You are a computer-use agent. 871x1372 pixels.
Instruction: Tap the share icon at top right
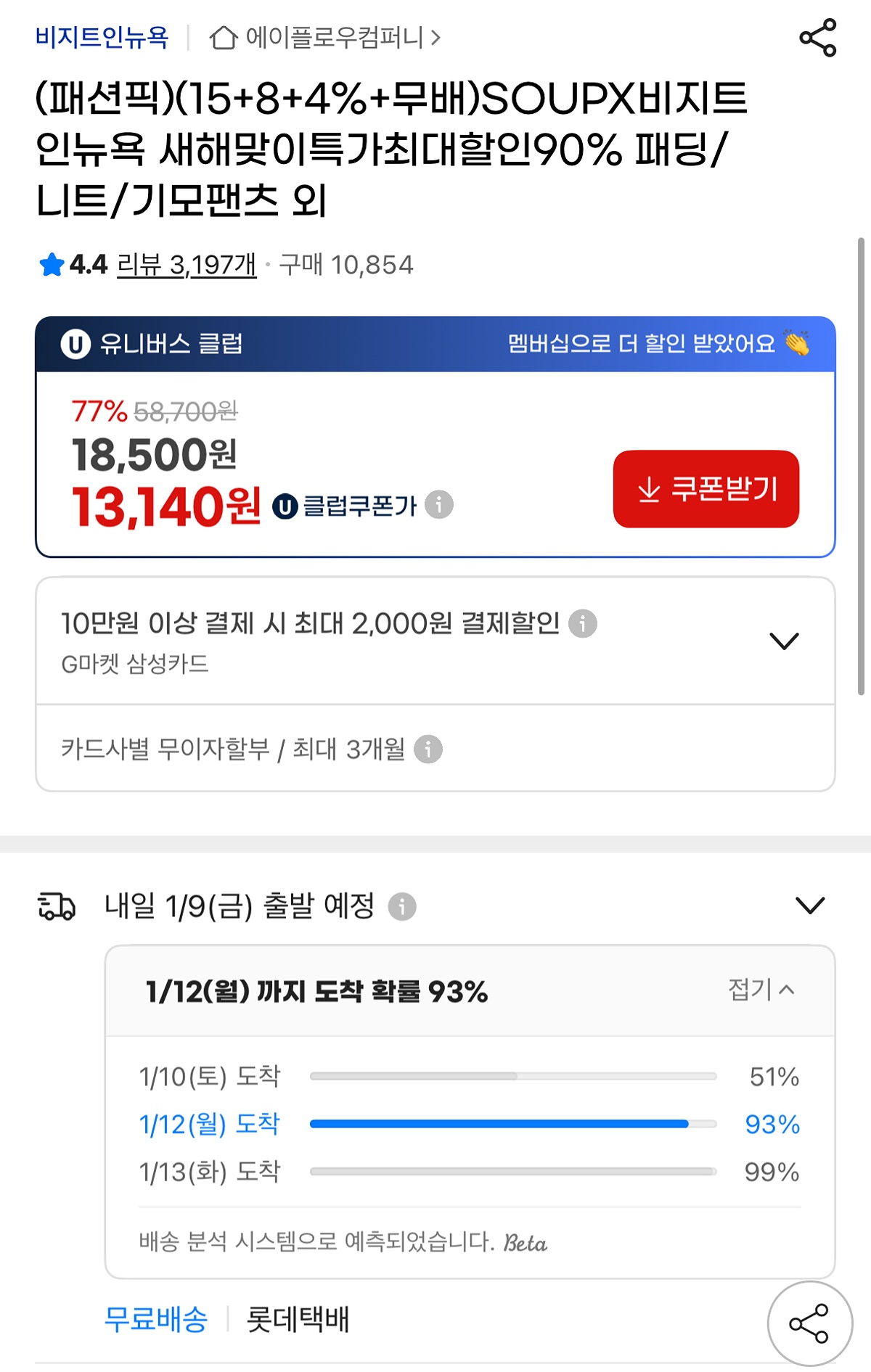(817, 38)
